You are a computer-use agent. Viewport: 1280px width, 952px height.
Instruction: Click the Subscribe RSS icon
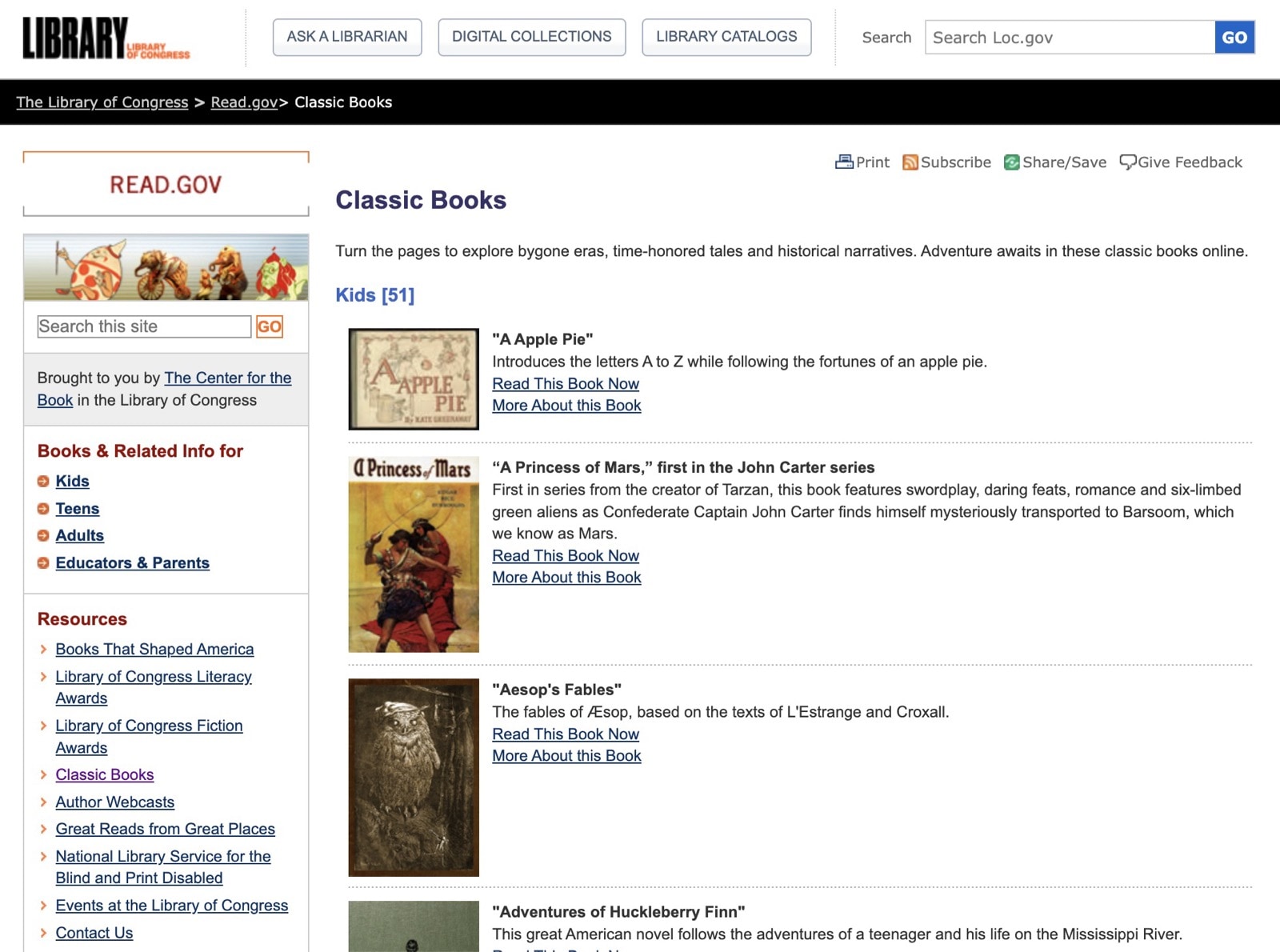pos(910,162)
